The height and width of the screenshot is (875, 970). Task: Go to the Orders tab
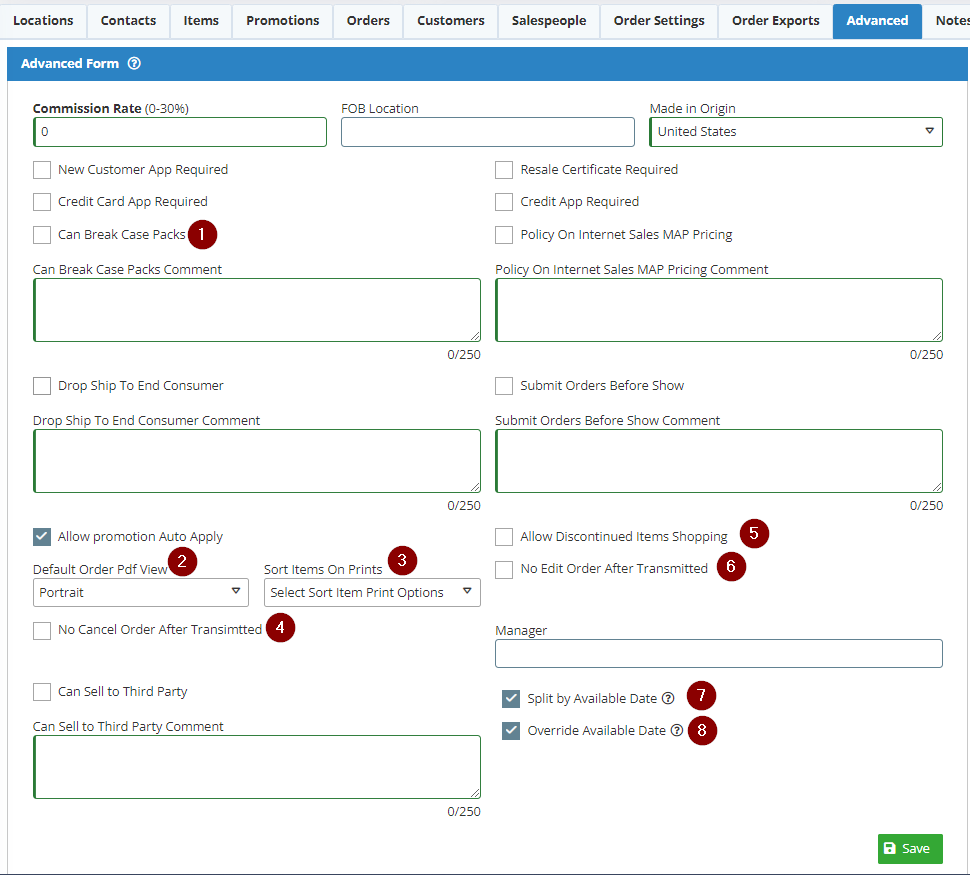(x=368, y=20)
